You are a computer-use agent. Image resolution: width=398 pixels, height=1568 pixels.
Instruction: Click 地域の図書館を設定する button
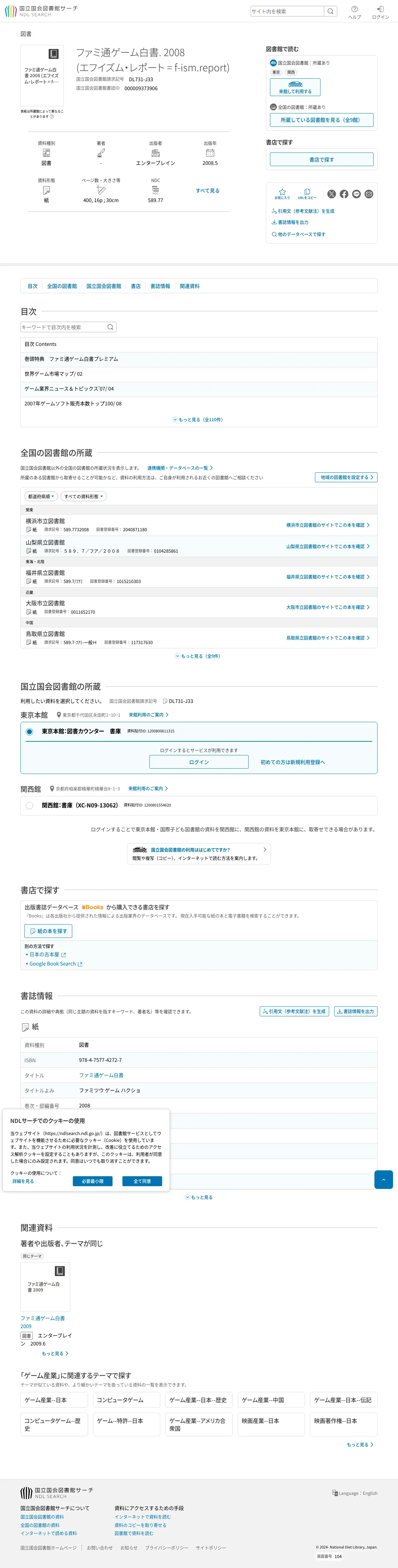coord(346,477)
